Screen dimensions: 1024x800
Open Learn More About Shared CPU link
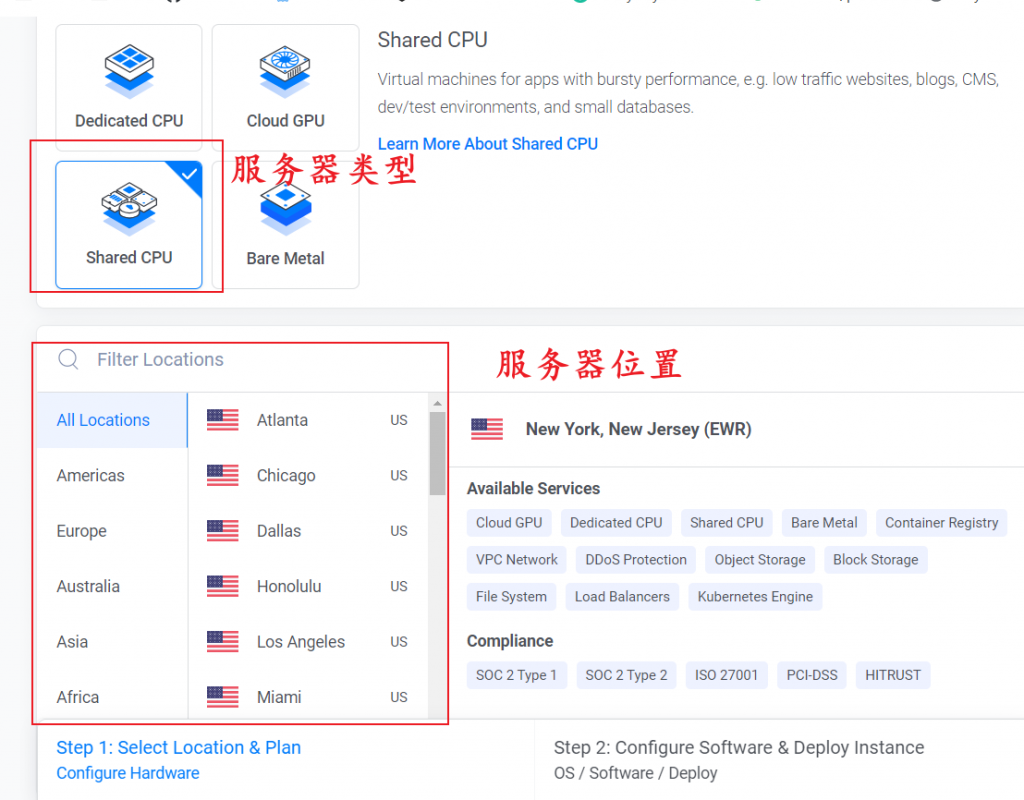[x=487, y=144]
